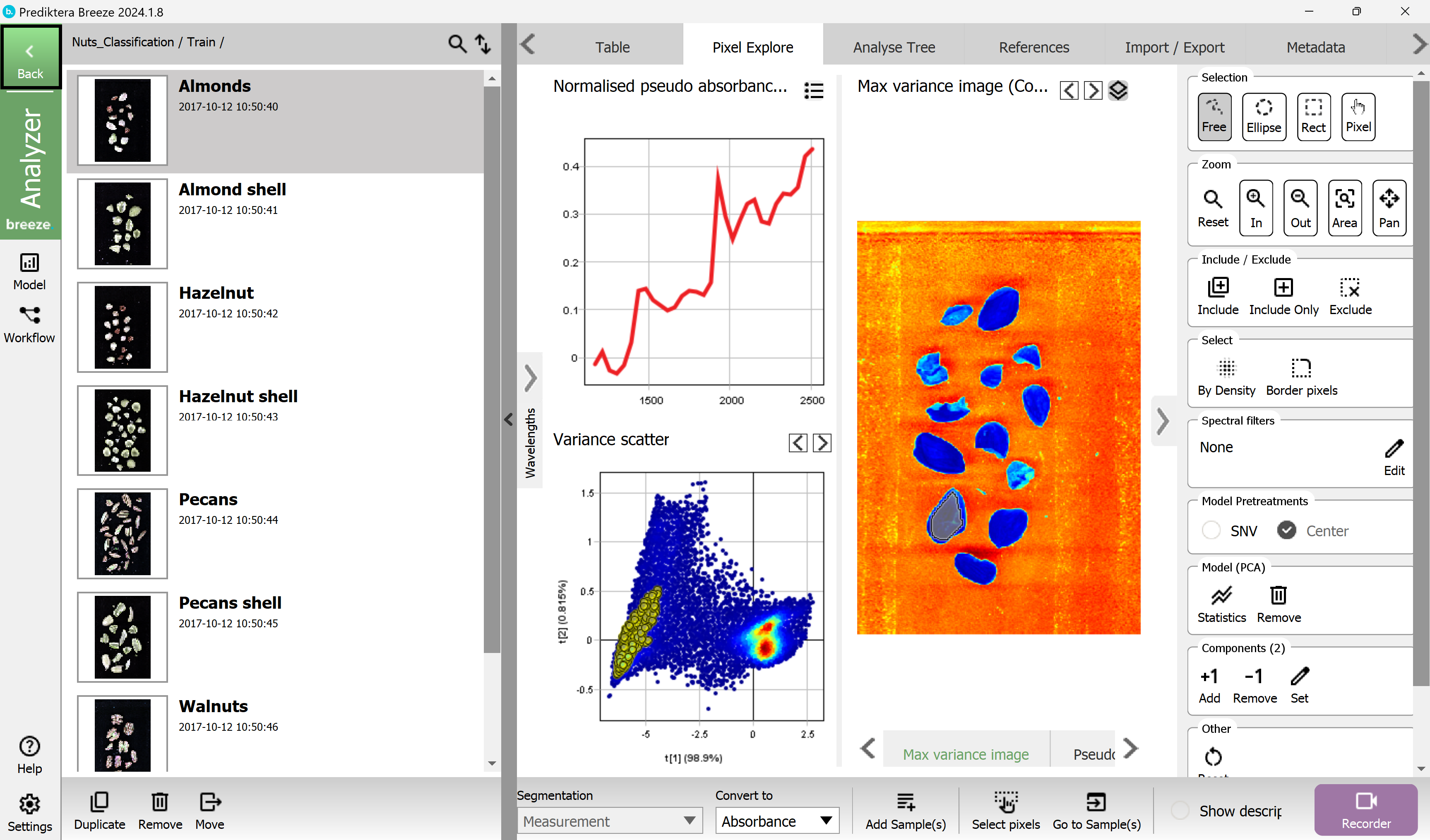Open the References tab
Viewport: 1430px width, 840px height.
tap(1033, 47)
